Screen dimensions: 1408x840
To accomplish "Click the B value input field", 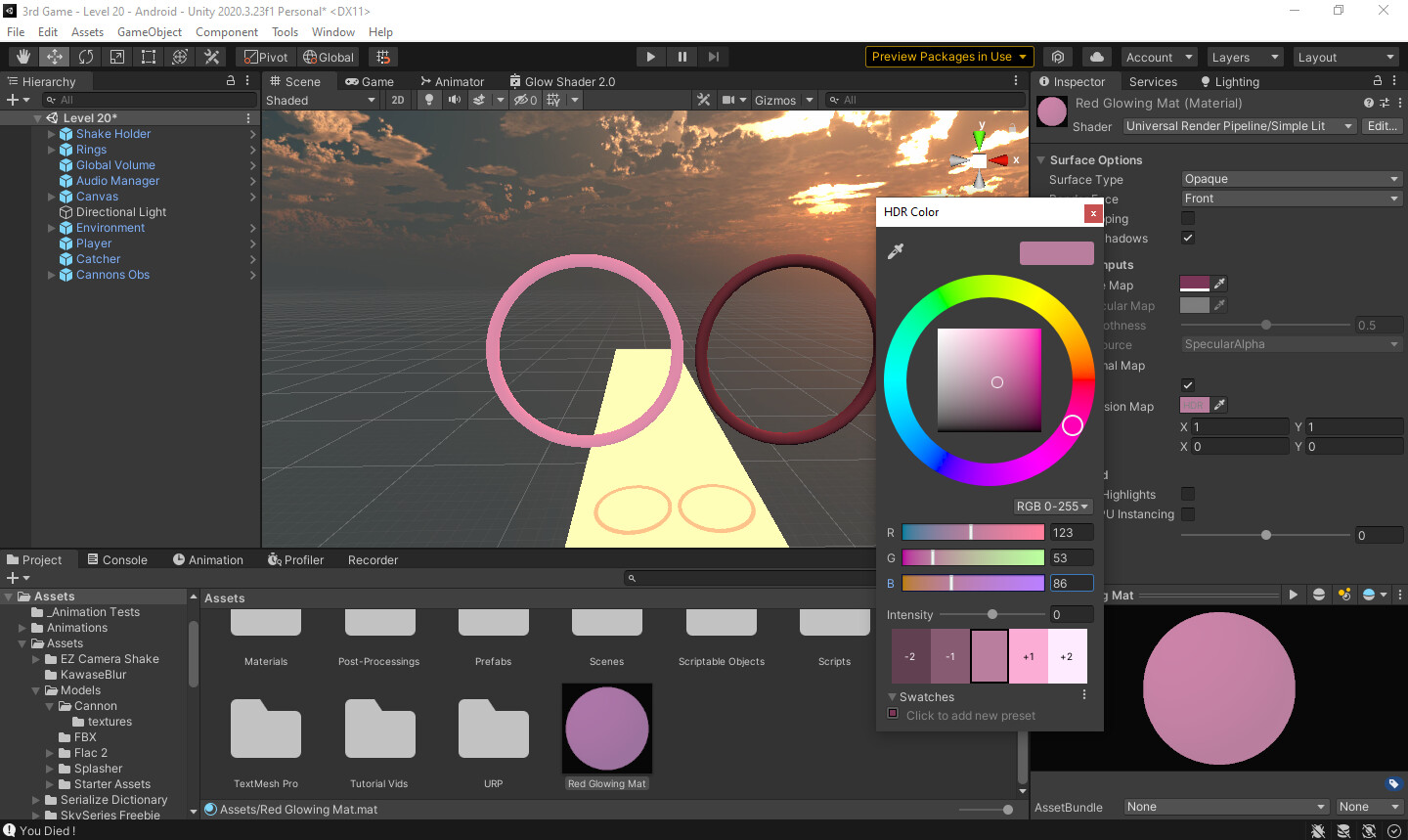I will [x=1072, y=581].
